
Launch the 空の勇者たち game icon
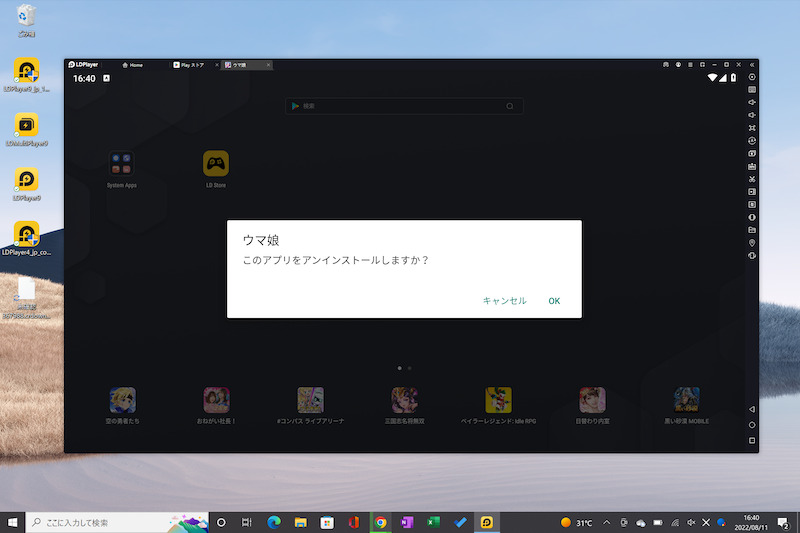[x=122, y=400]
